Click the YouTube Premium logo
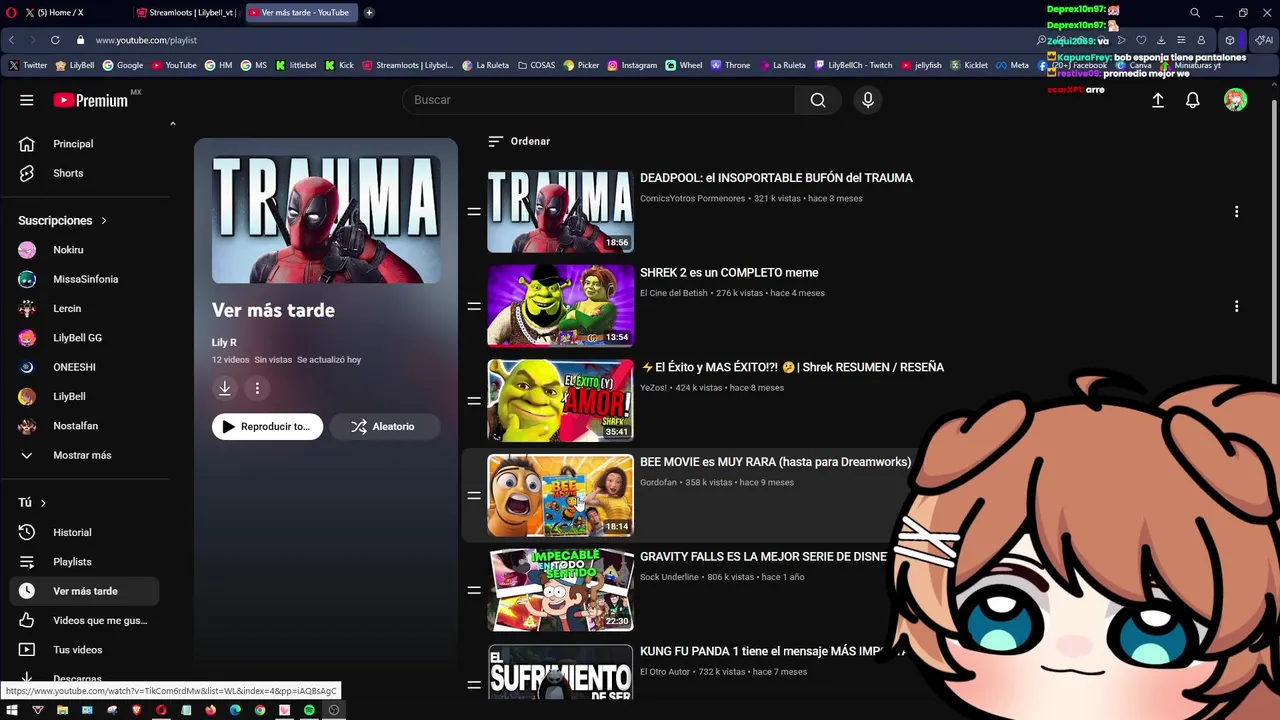 coord(91,100)
